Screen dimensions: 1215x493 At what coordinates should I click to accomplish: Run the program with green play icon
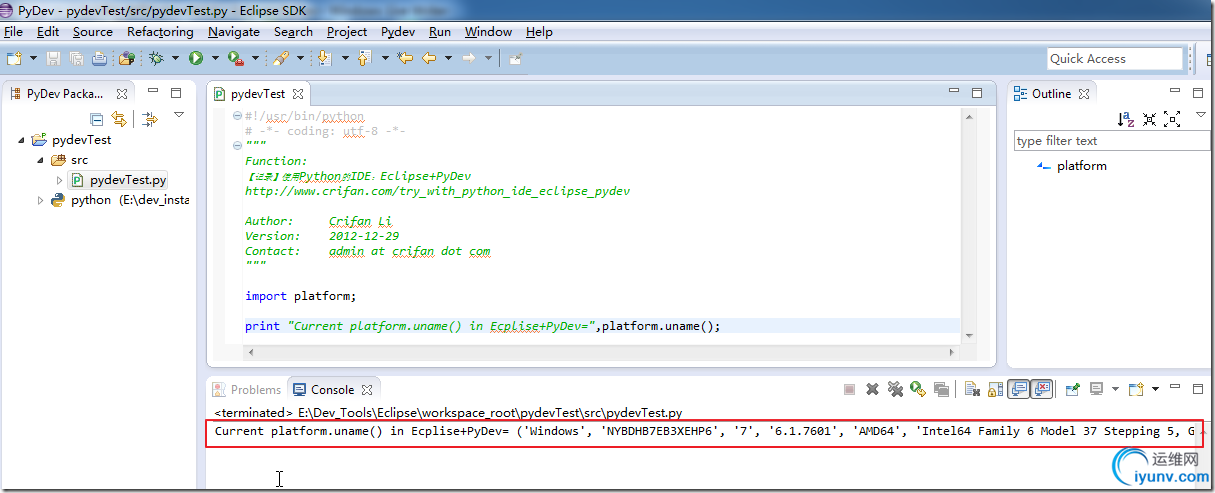tap(195, 58)
